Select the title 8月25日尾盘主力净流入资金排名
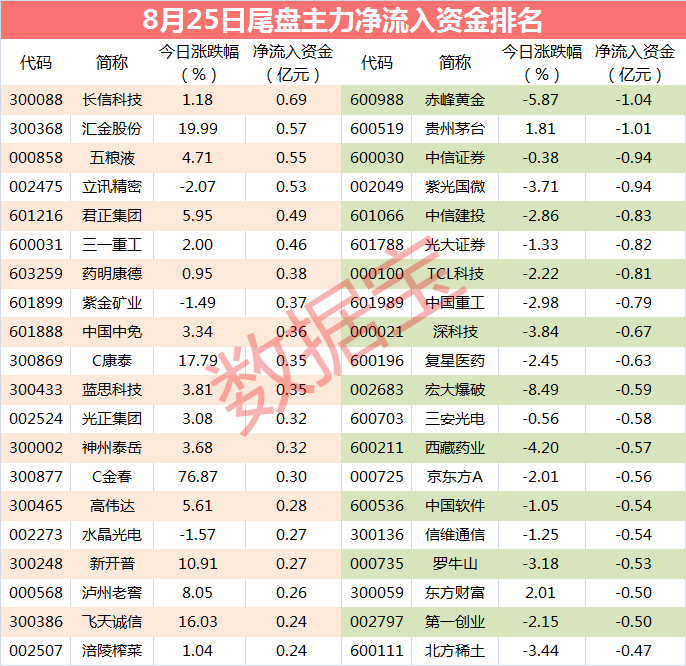 [x=342, y=20]
